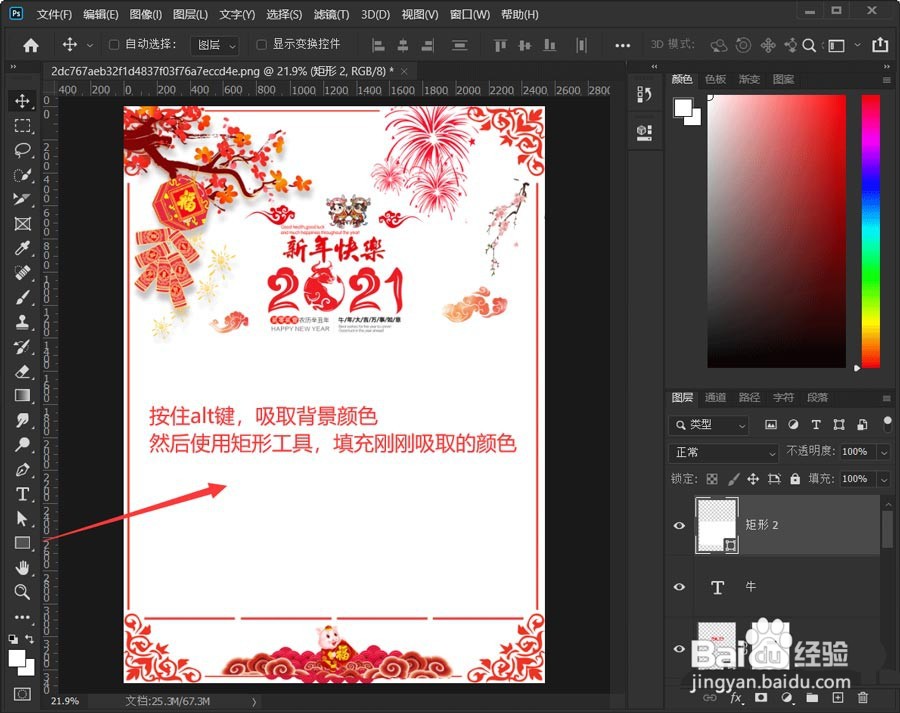Viewport: 900px width, 713px height.
Task: Hide the 牛 text layer
Action: coord(679,587)
